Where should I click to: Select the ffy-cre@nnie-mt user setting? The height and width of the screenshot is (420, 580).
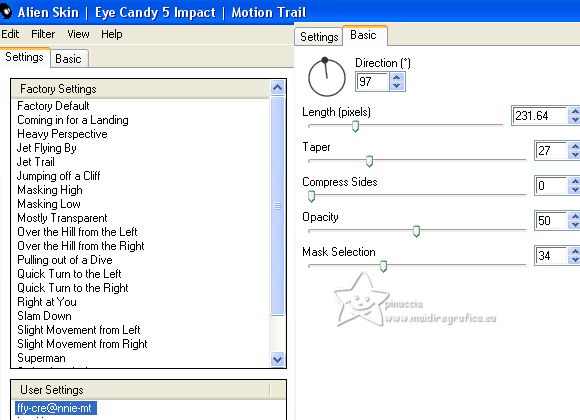pyautogui.click(x=56, y=408)
